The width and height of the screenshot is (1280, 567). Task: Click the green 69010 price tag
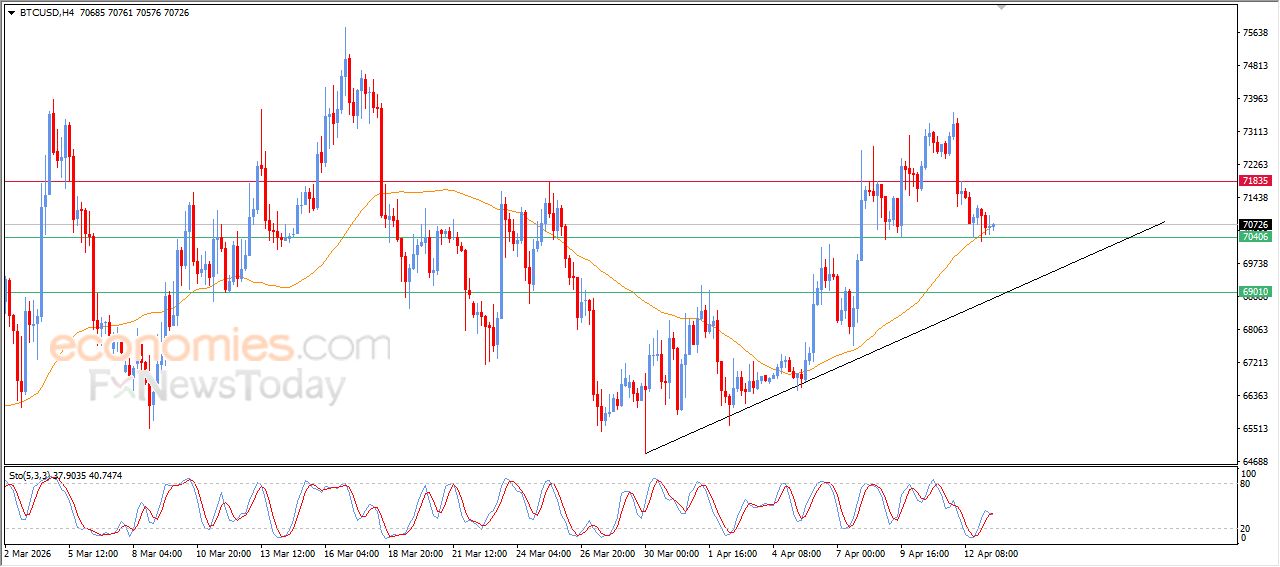tap(1254, 293)
